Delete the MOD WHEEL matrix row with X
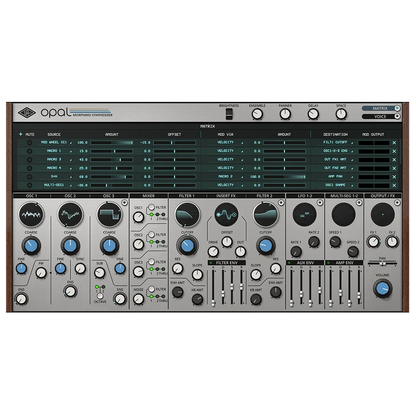This screenshot has height=416, width=416. tap(394, 142)
